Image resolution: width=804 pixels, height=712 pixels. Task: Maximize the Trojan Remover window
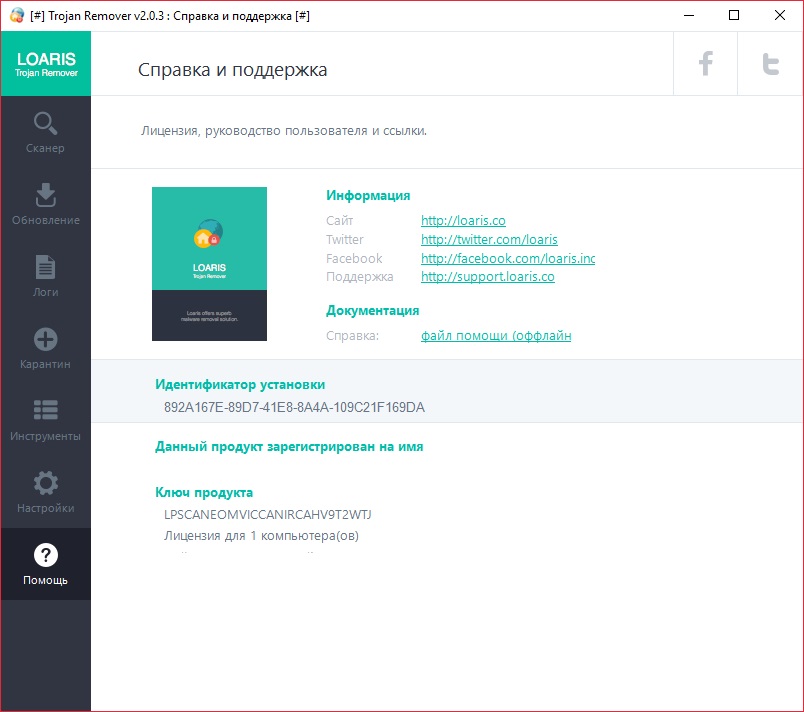point(734,15)
